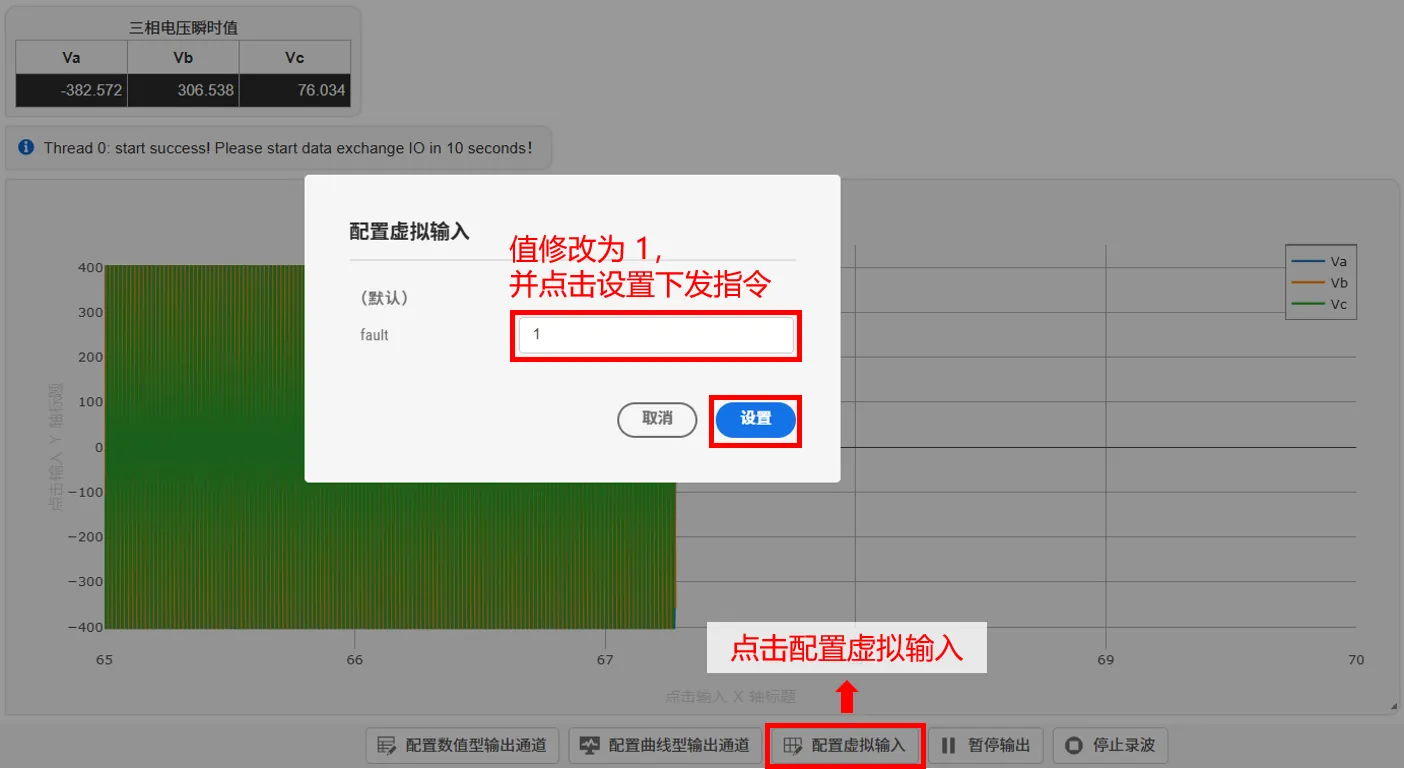
Task: Click 暂停输出 pause button
Action: coord(987,745)
